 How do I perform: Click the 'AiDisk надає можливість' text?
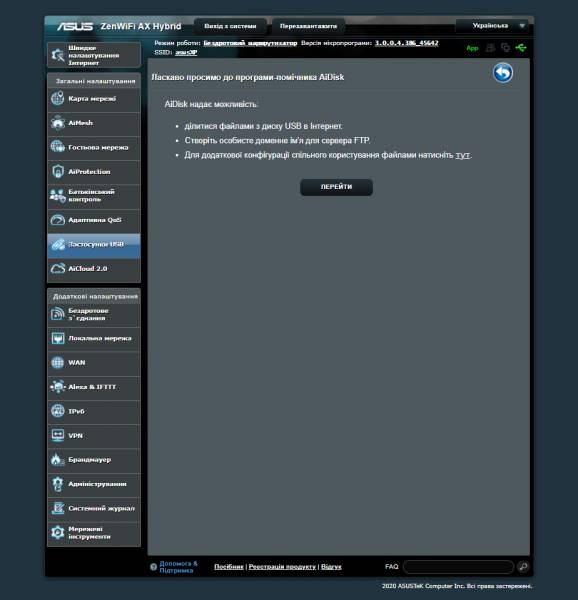(x=211, y=104)
